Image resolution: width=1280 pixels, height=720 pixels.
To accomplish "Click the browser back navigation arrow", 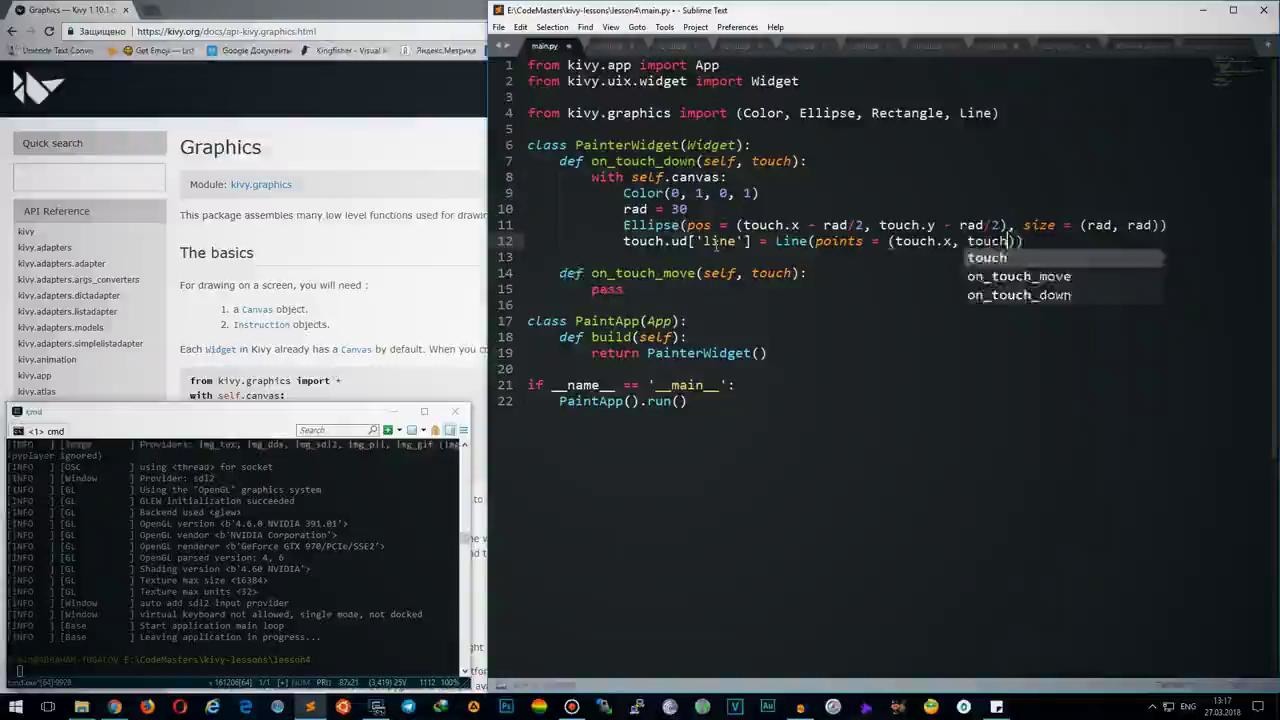I will pyautogui.click(x=11, y=31).
